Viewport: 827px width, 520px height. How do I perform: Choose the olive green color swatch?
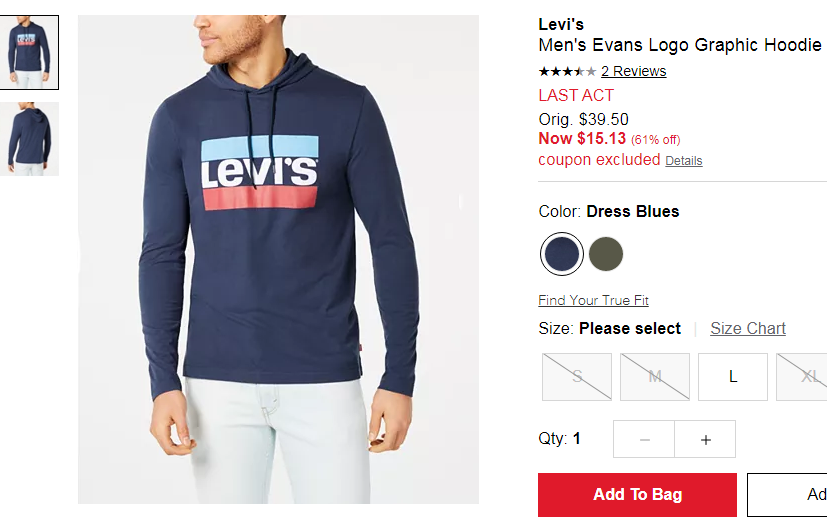pos(605,254)
